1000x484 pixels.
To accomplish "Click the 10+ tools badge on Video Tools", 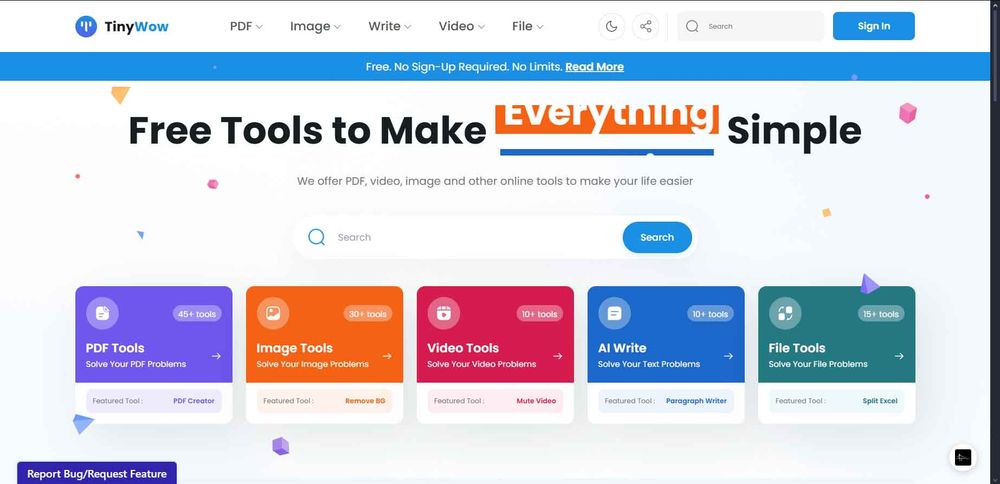I will [x=538, y=314].
